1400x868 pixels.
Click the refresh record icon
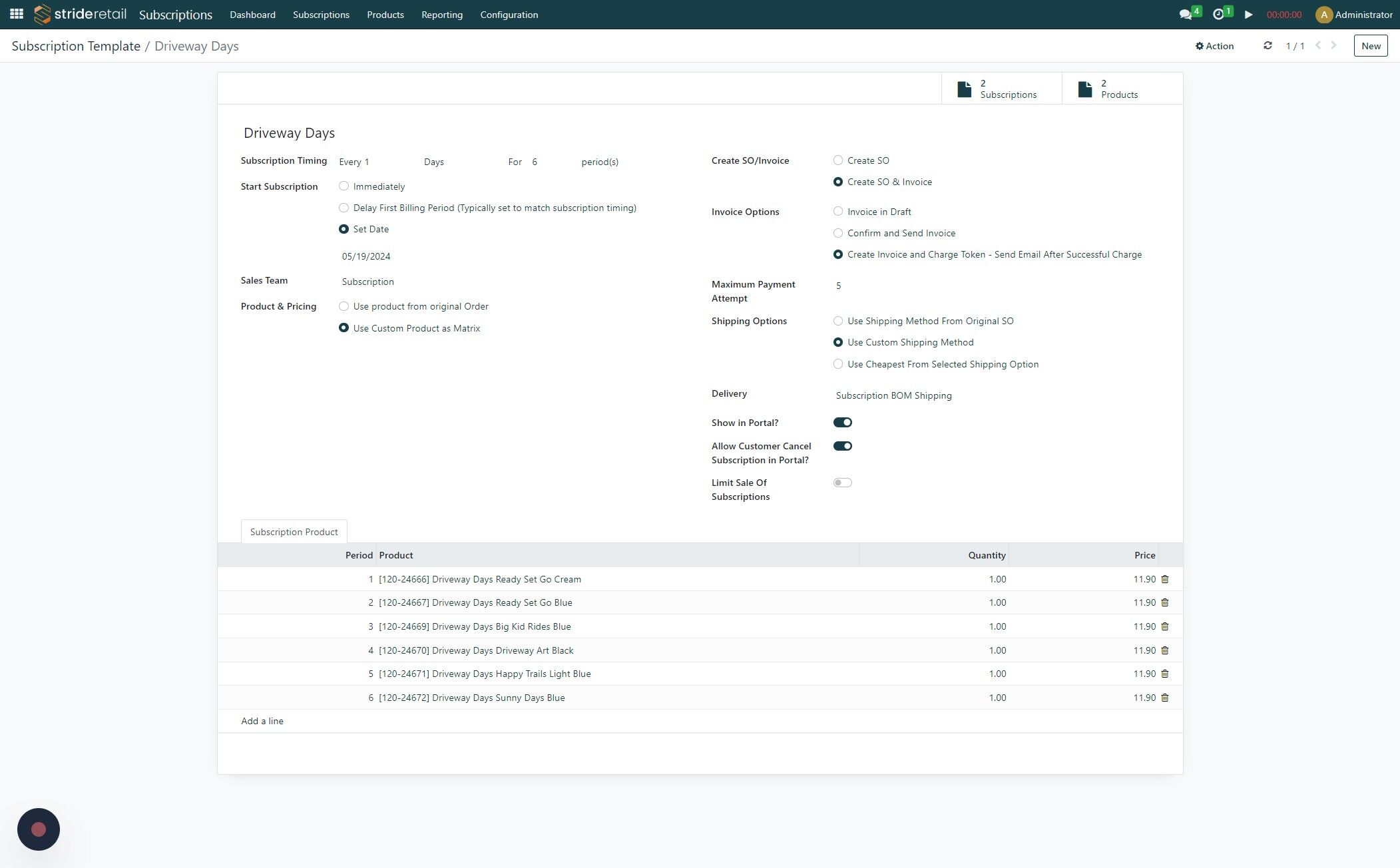click(1268, 46)
